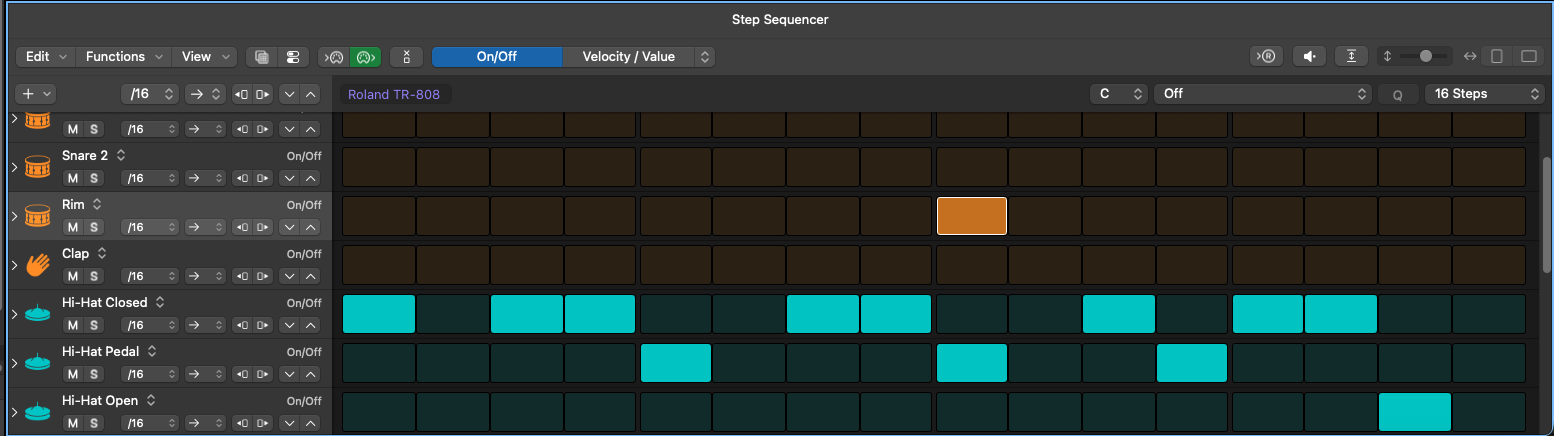This screenshot has height=436, width=1554.
Task: Click the quantize Q button
Action: click(1397, 95)
